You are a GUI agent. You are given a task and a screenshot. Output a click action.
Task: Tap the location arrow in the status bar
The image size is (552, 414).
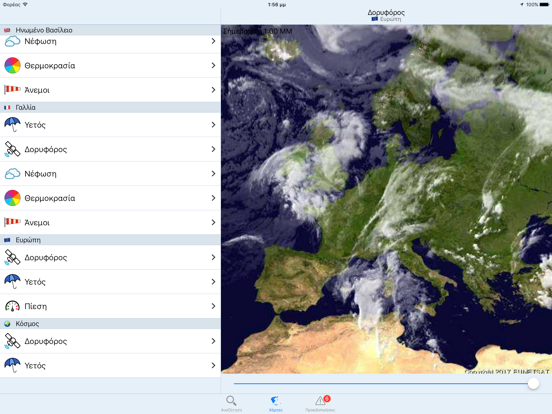(x=522, y=5)
